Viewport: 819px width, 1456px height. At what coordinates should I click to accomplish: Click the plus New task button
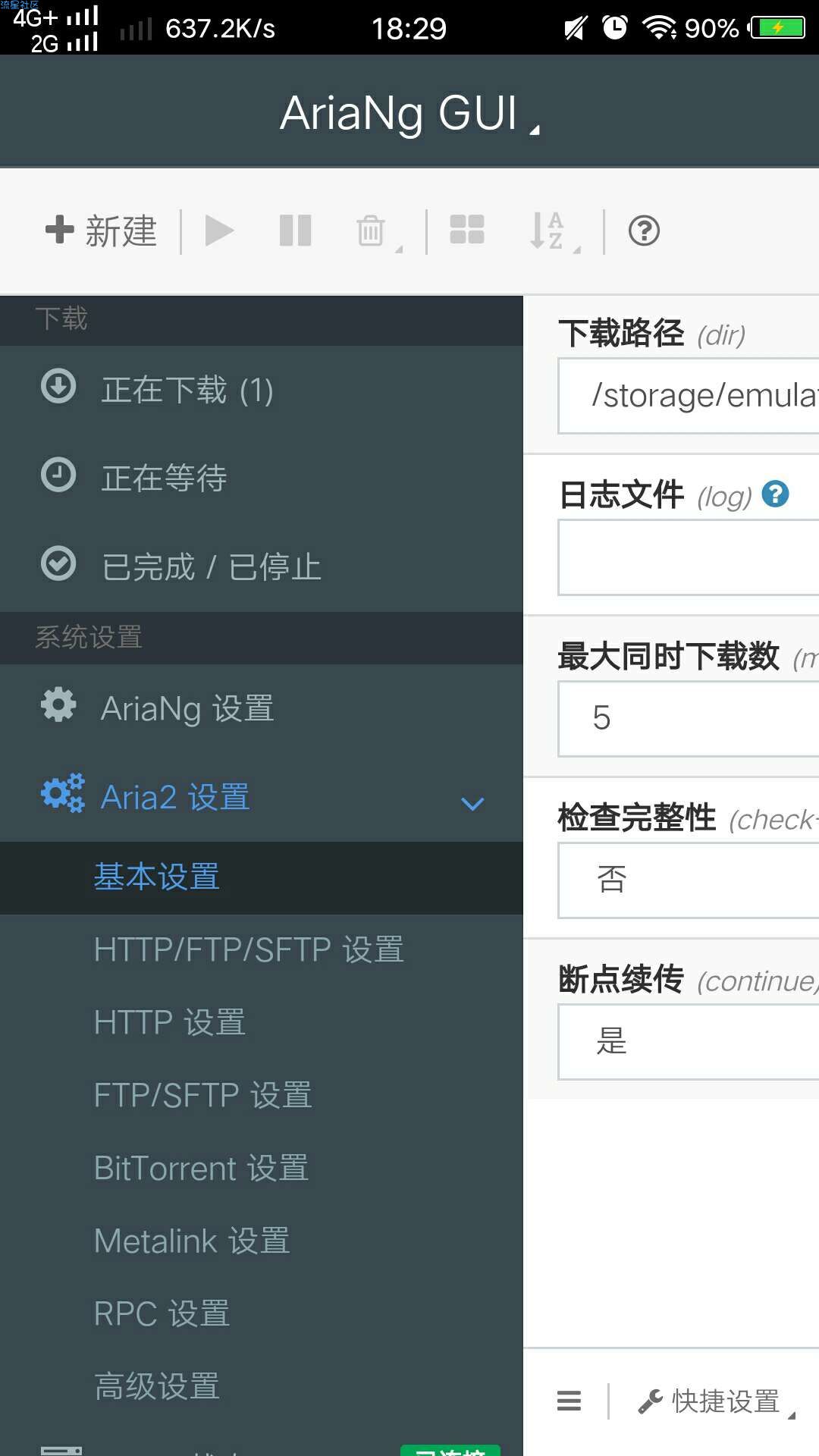coord(101,231)
